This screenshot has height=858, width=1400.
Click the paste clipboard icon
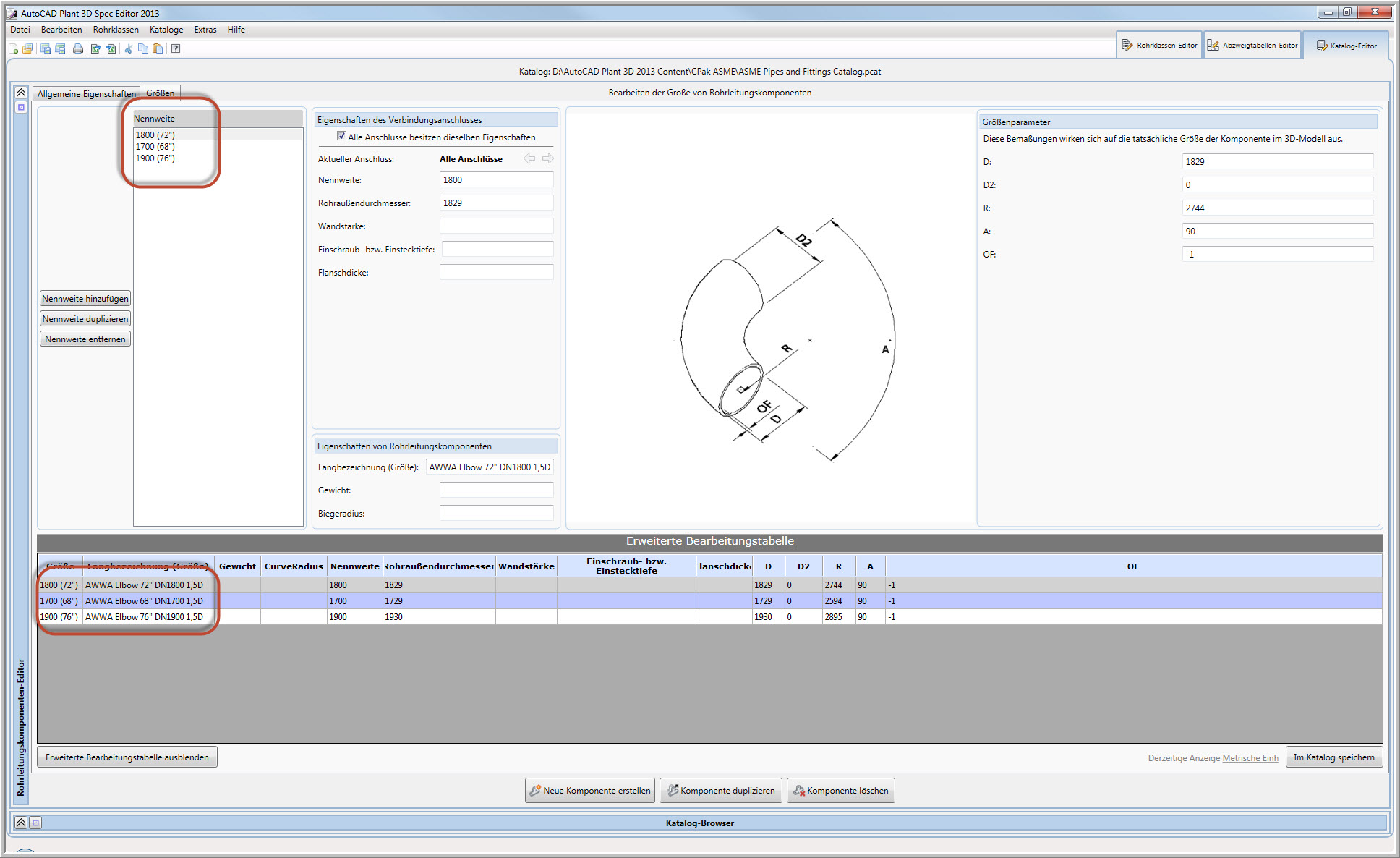pos(158,48)
